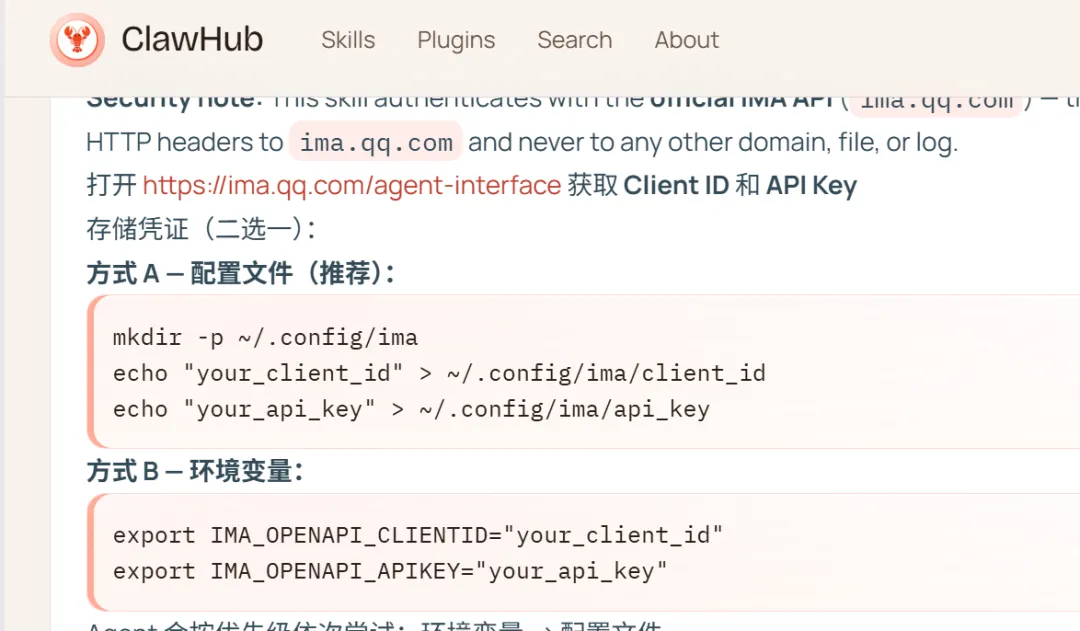
Task: Click the '方式 B — 环境变量' heading
Action: (195, 472)
